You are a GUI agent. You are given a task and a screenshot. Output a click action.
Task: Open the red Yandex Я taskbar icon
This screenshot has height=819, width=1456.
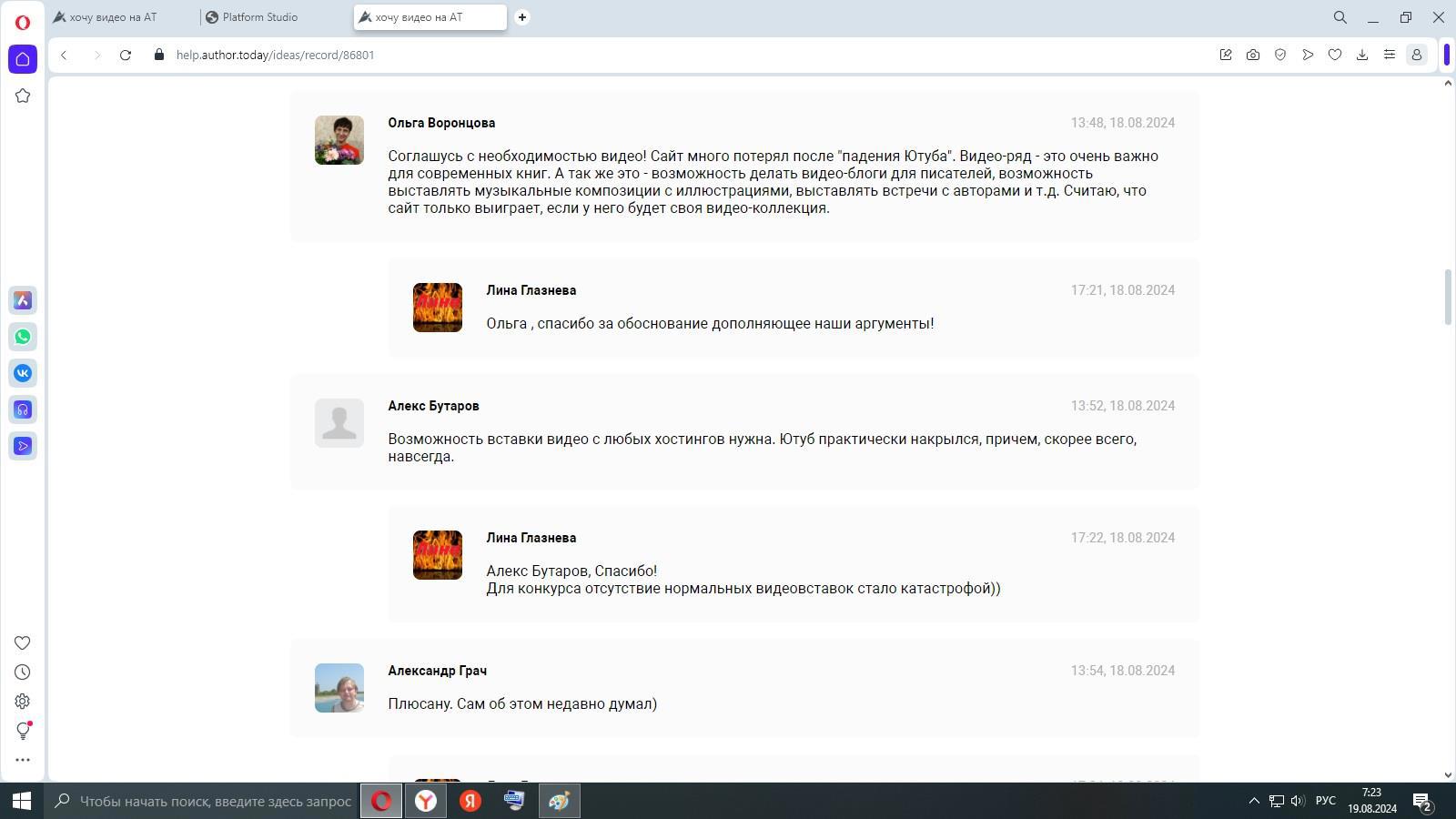click(x=470, y=801)
